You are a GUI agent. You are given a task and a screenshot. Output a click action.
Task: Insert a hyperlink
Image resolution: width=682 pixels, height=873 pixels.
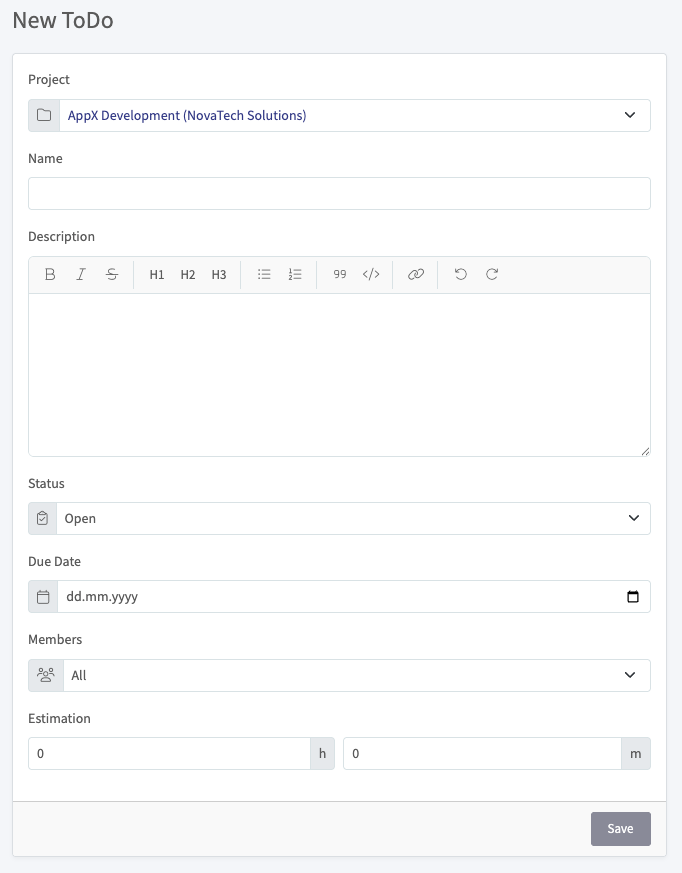coord(416,274)
